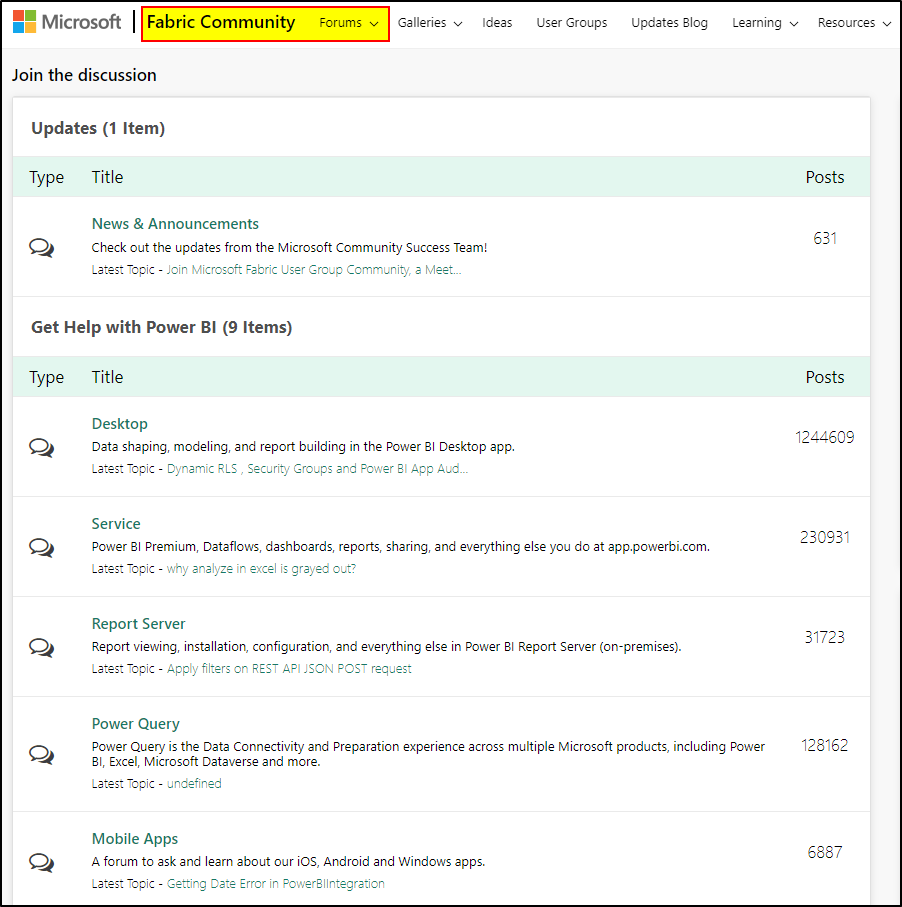Open topic 'Getting Date Error in PowerBIIntegration'
Viewport: 902px width, 907px height.
276,884
